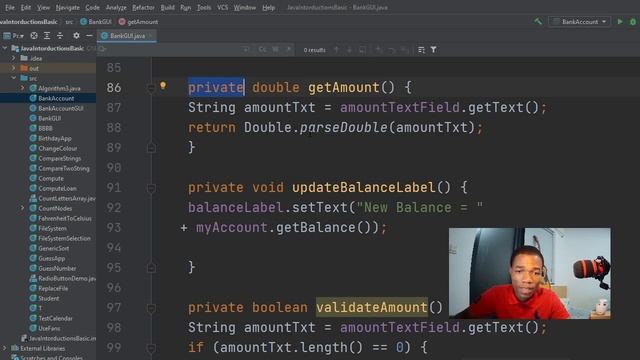Hide the Project tool window

[x=89, y=36]
